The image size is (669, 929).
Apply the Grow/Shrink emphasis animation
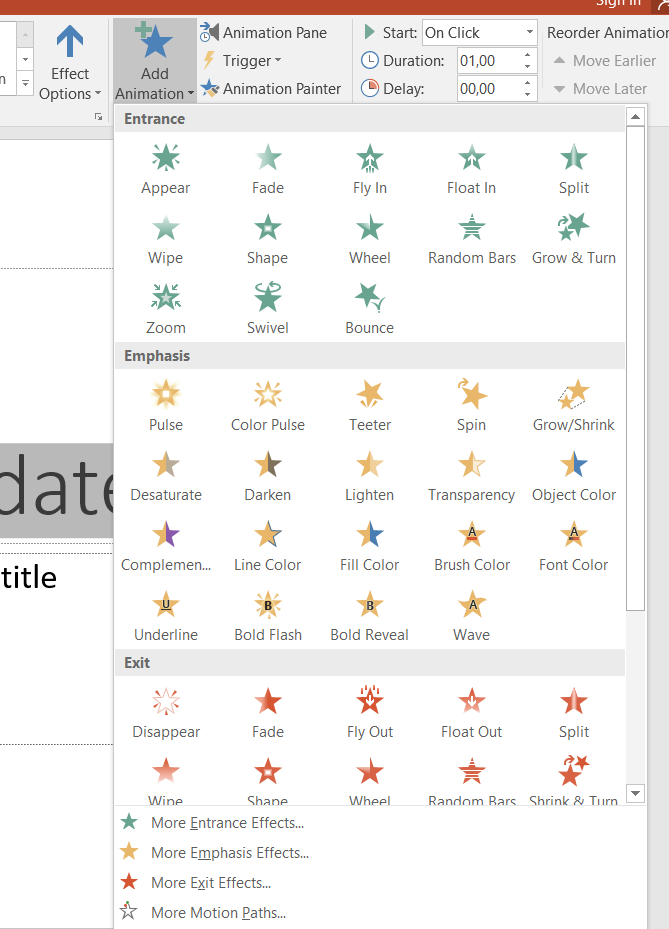point(574,406)
